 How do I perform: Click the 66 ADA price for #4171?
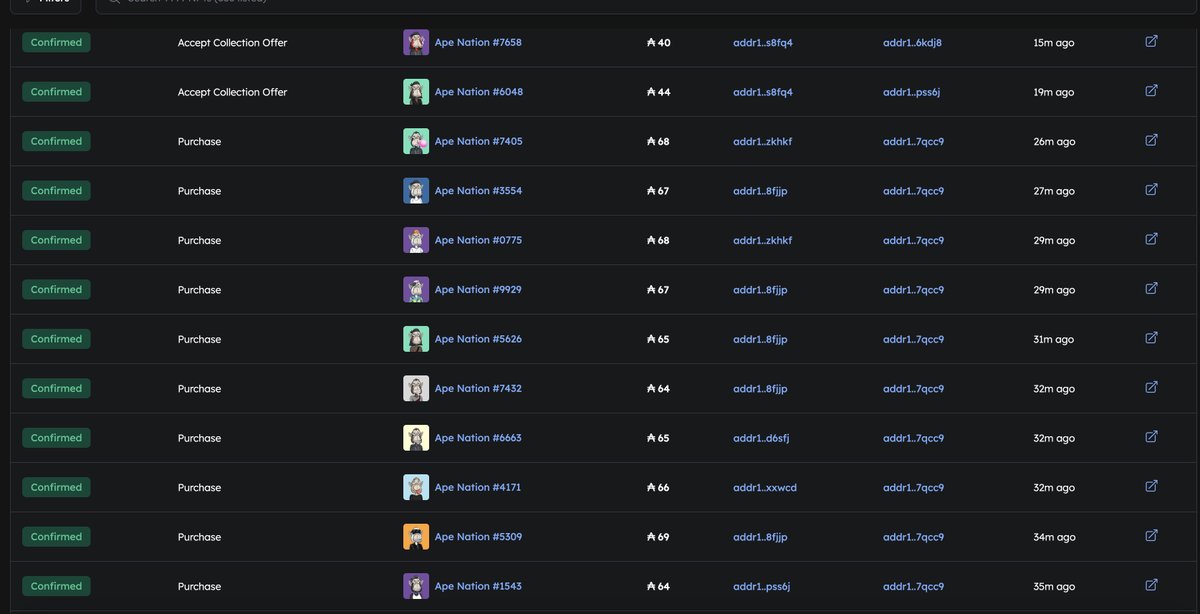tap(658, 488)
